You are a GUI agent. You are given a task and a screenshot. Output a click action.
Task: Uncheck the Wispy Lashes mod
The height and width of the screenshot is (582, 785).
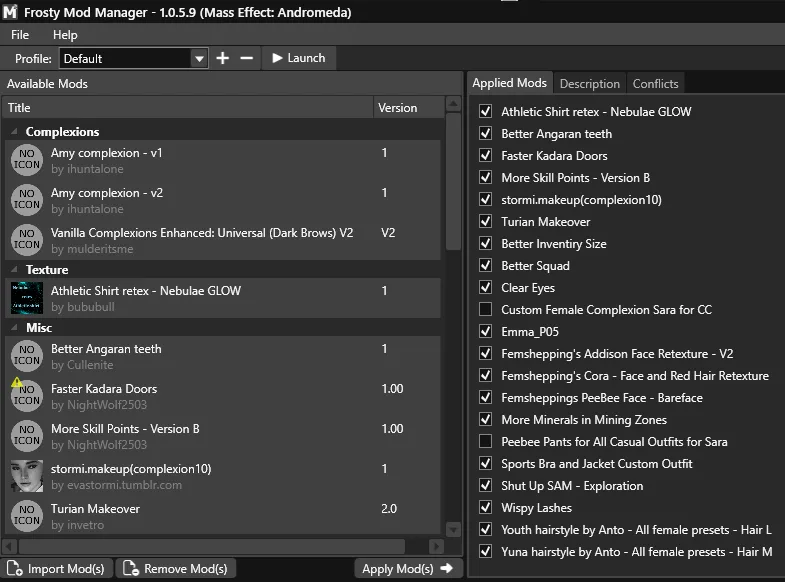tap(485, 507)
